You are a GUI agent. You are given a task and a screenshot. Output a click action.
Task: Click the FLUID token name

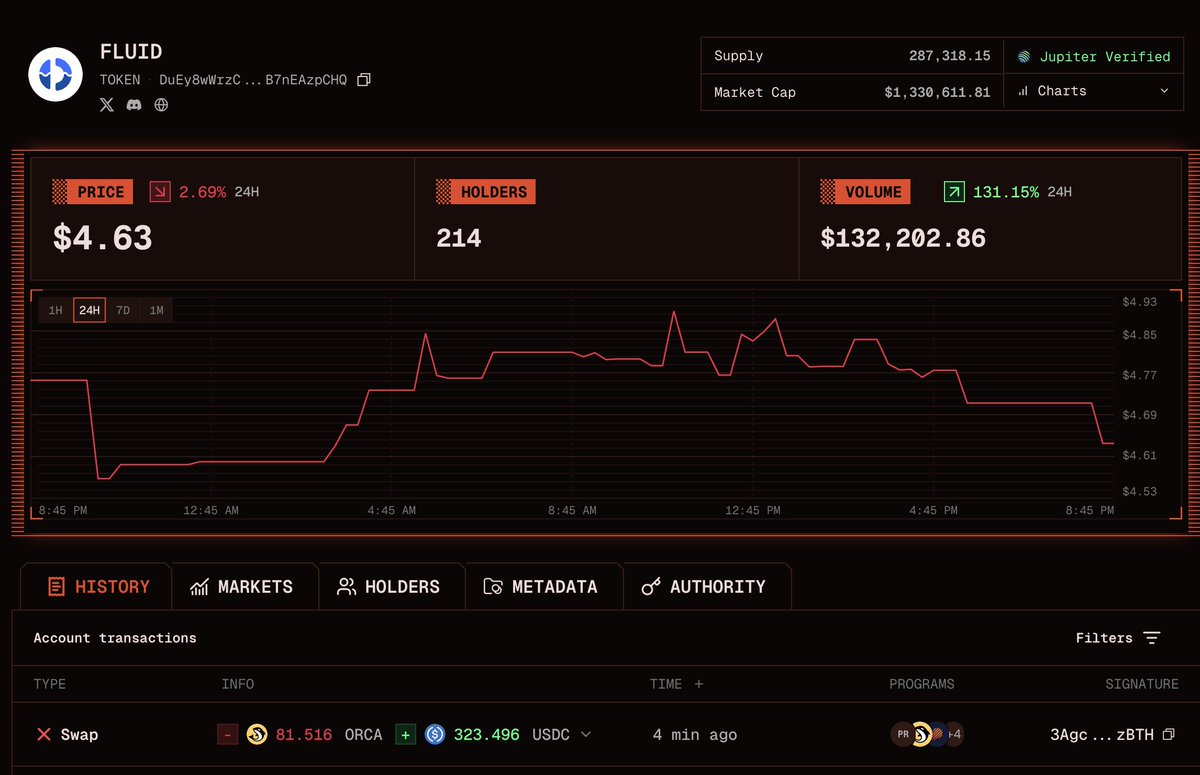point(131,52)
